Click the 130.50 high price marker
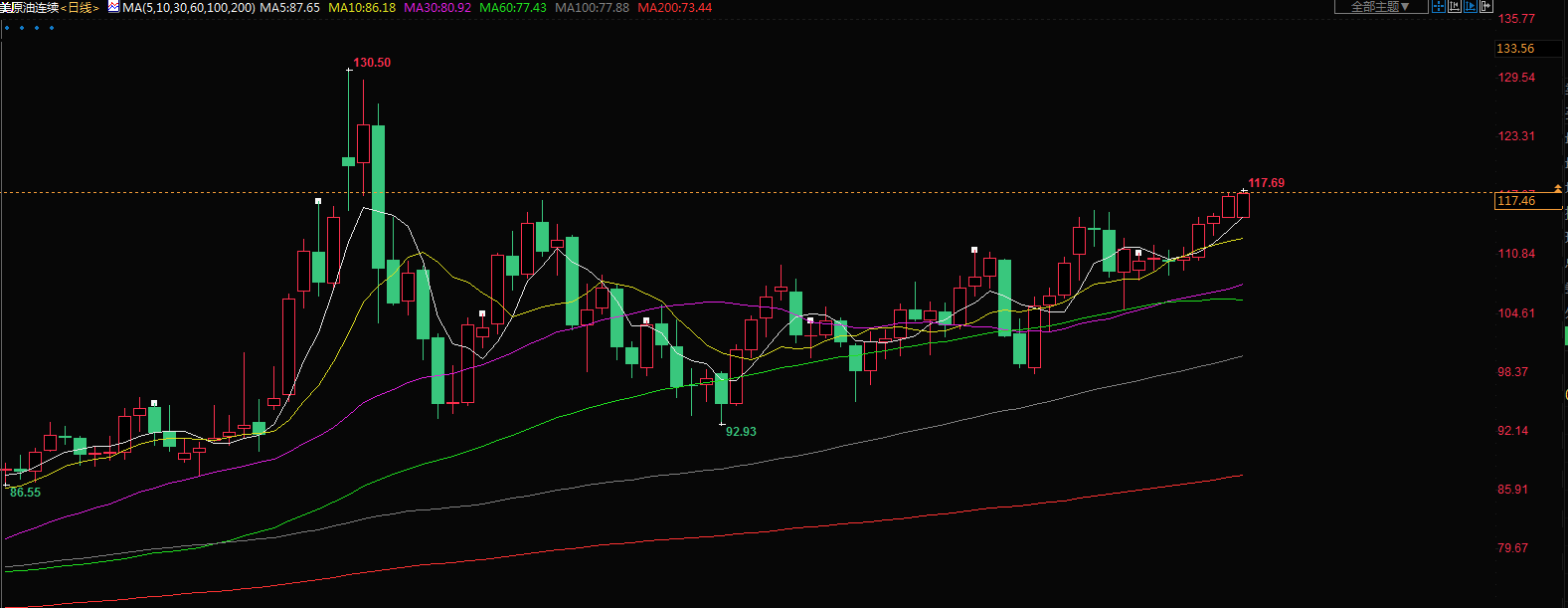This screenshot has width=1568, height=608. (372, 63)
